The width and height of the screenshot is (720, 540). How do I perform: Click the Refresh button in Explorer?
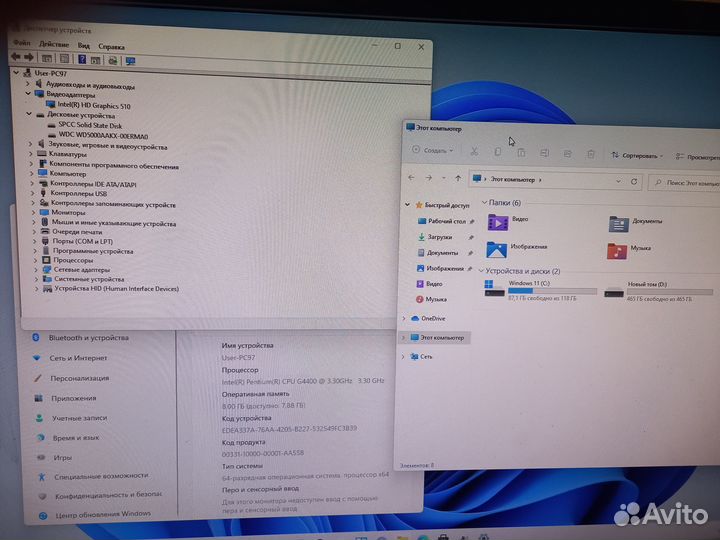(634, 181)
